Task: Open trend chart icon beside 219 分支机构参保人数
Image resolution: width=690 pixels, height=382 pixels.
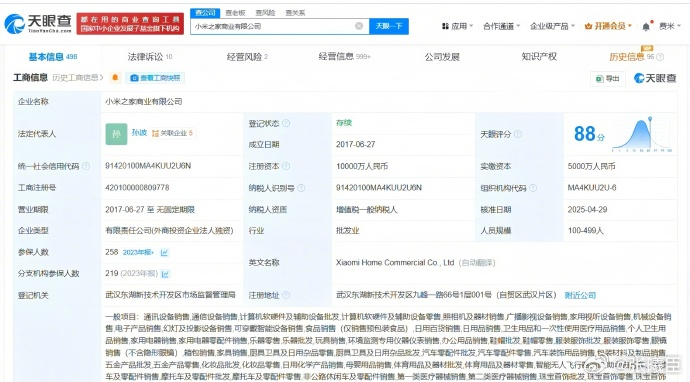Action: coord(165,274)
